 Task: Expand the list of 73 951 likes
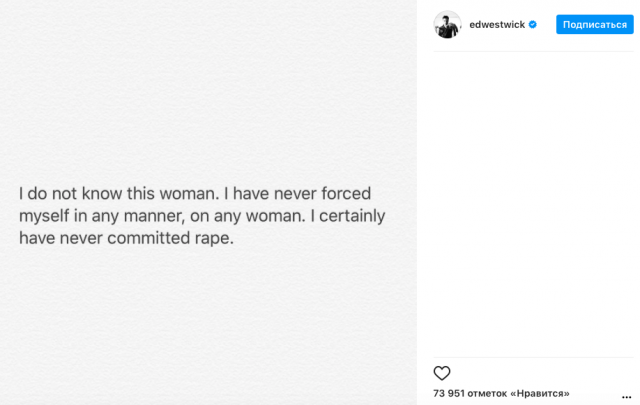point(501,394)
